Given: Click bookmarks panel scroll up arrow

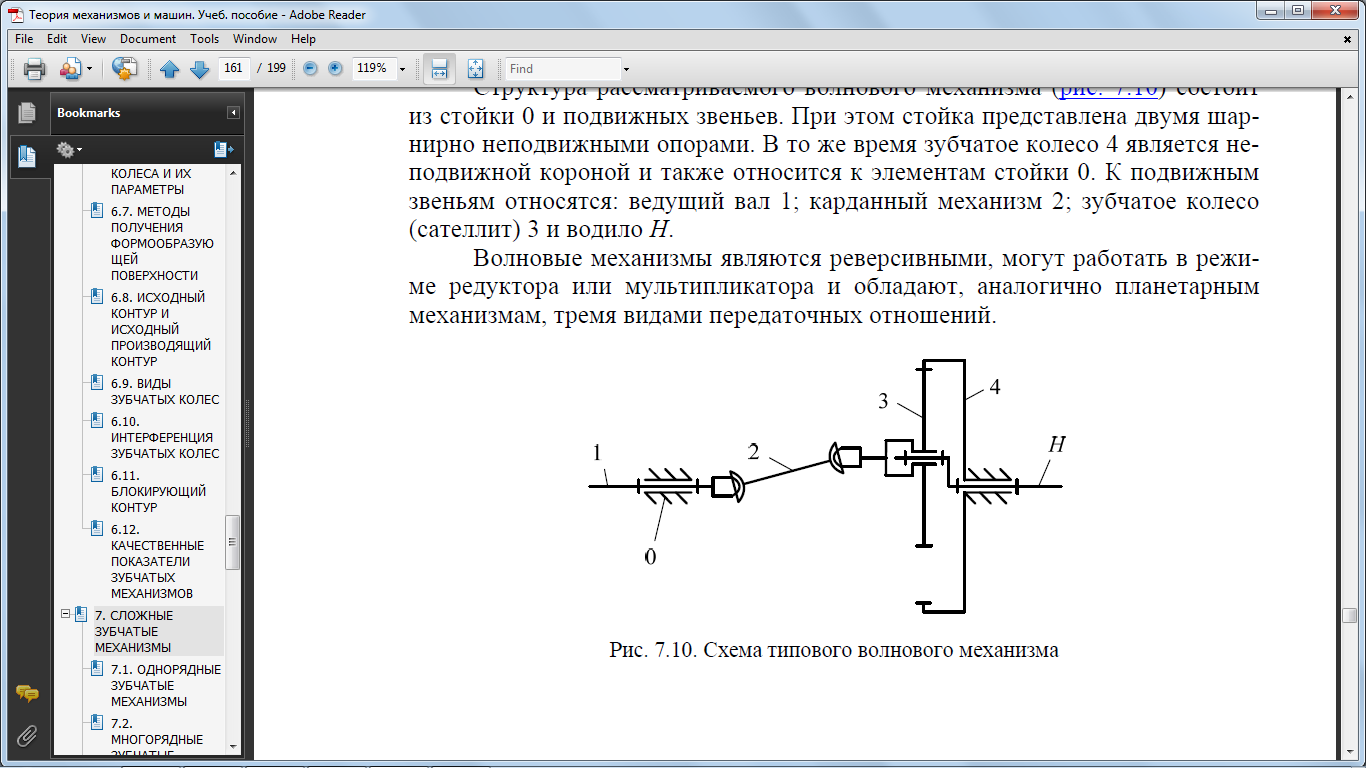Looking at the screenshot, I should pos(233,175).
